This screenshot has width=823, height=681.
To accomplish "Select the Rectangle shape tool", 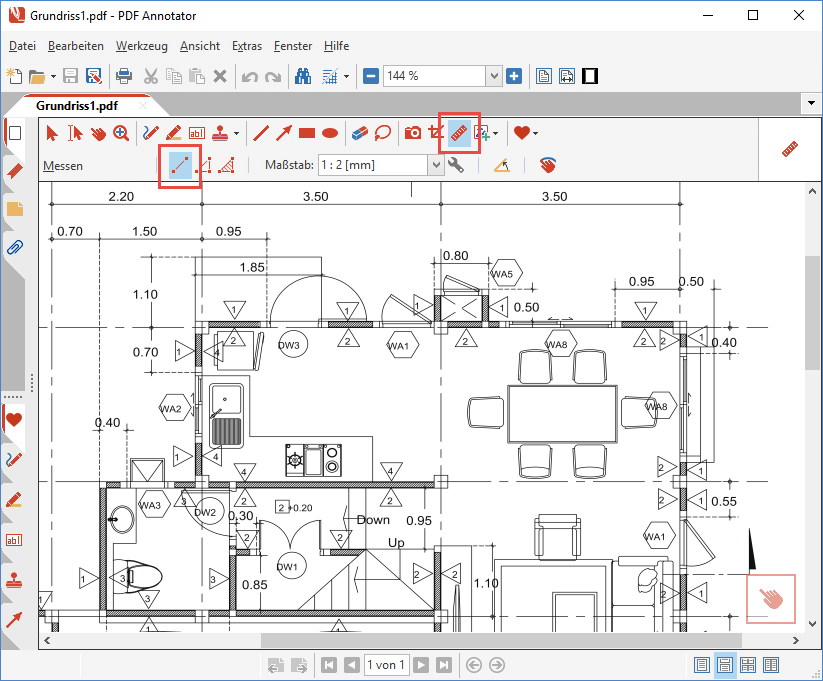I will (307, 133).
